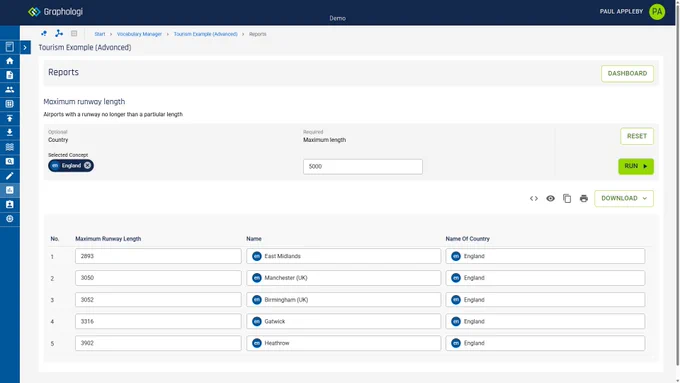Click the Graphologi logo
The height and width of the screenshot is (383, 680).
coord(55,12)
